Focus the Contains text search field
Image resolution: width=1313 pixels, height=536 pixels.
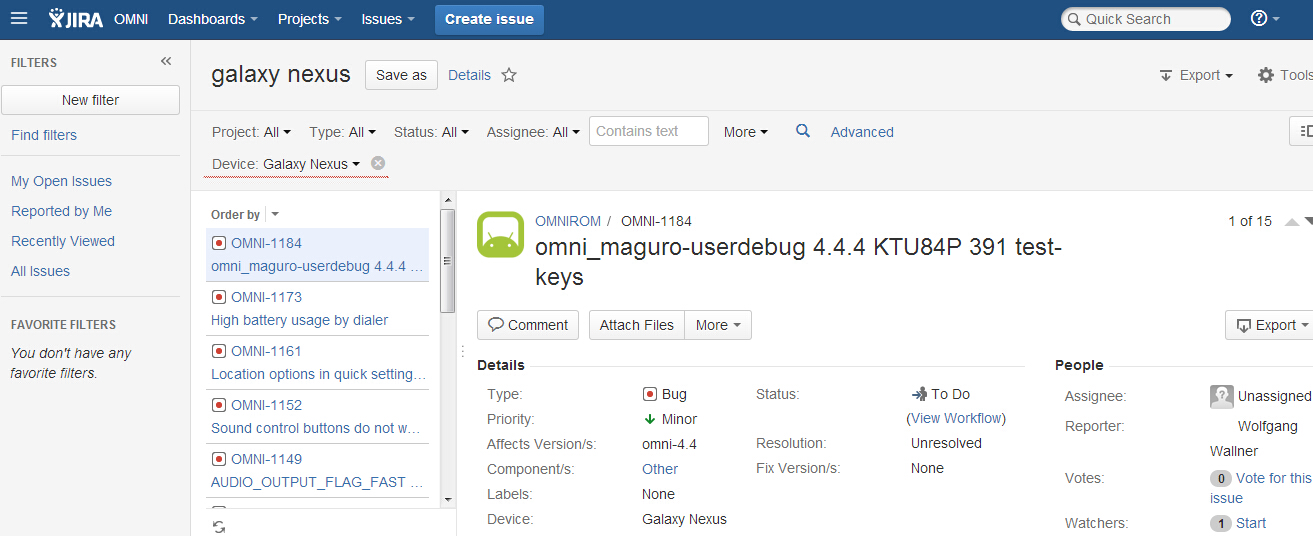pos(649,131)
